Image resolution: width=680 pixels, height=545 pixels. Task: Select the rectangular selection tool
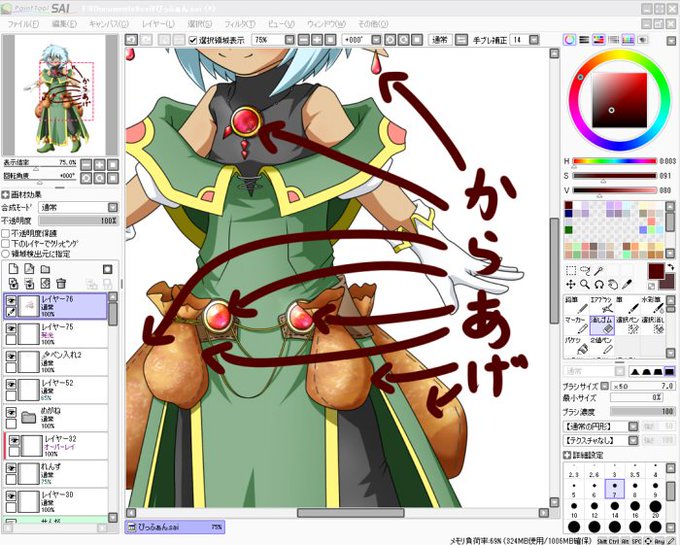pos(571,271)
